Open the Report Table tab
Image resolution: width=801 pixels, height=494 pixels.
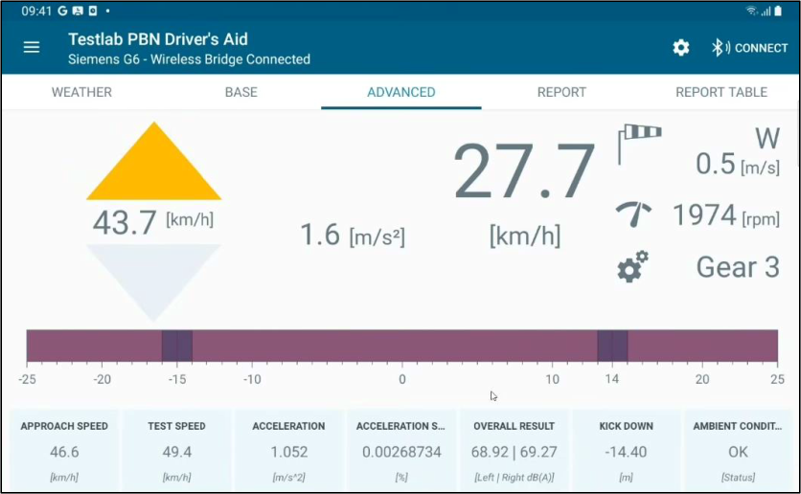[721, 92]
